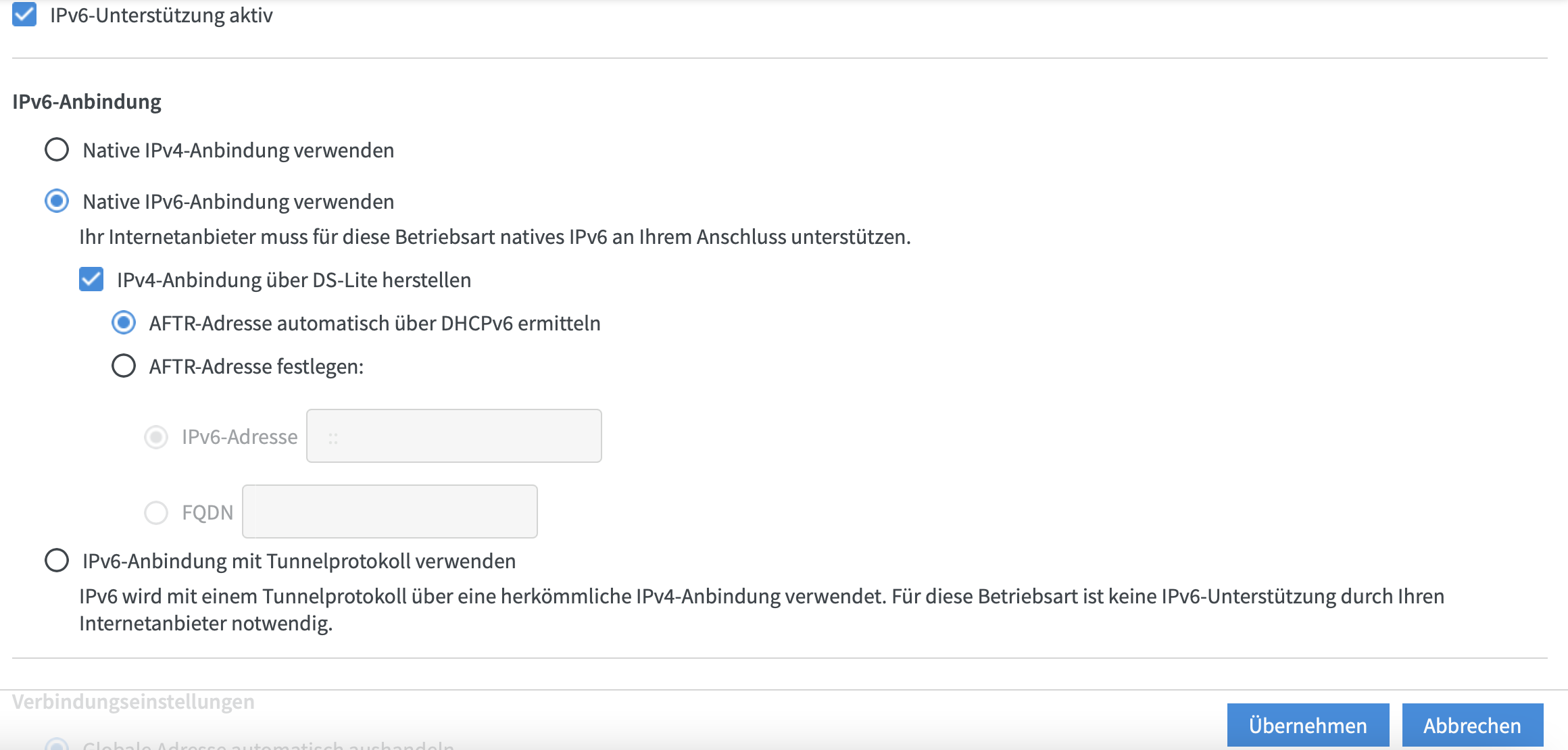The height and width of the screenshot is (750, 1568).
Task: Select Native IPv6-Anbindung verwenden radio button
Action: (57, 201)
